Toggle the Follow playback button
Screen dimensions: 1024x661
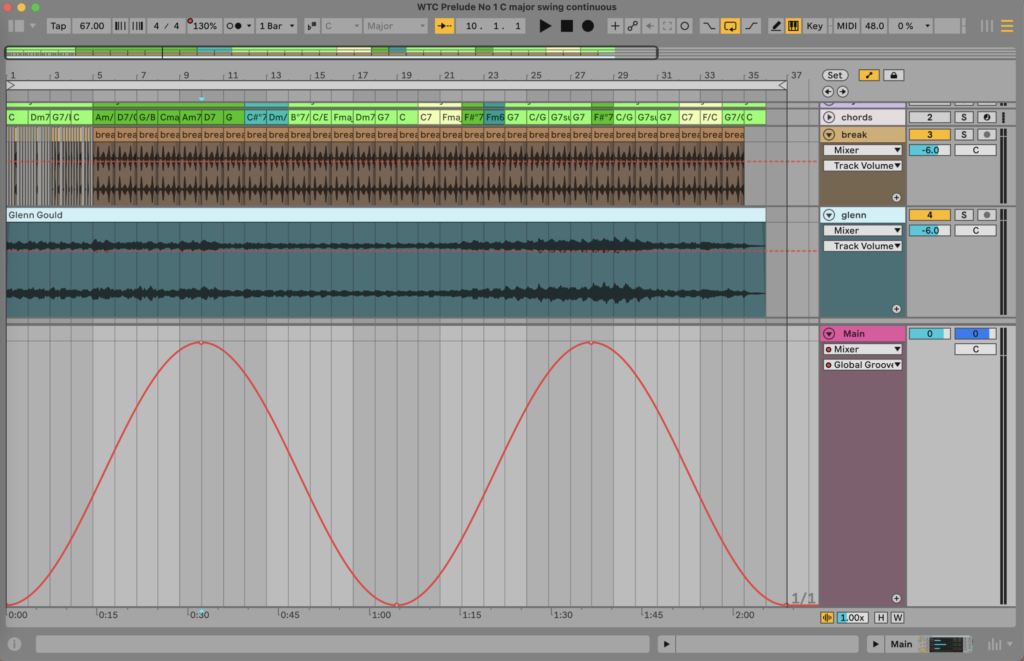[x=445, y=26]
